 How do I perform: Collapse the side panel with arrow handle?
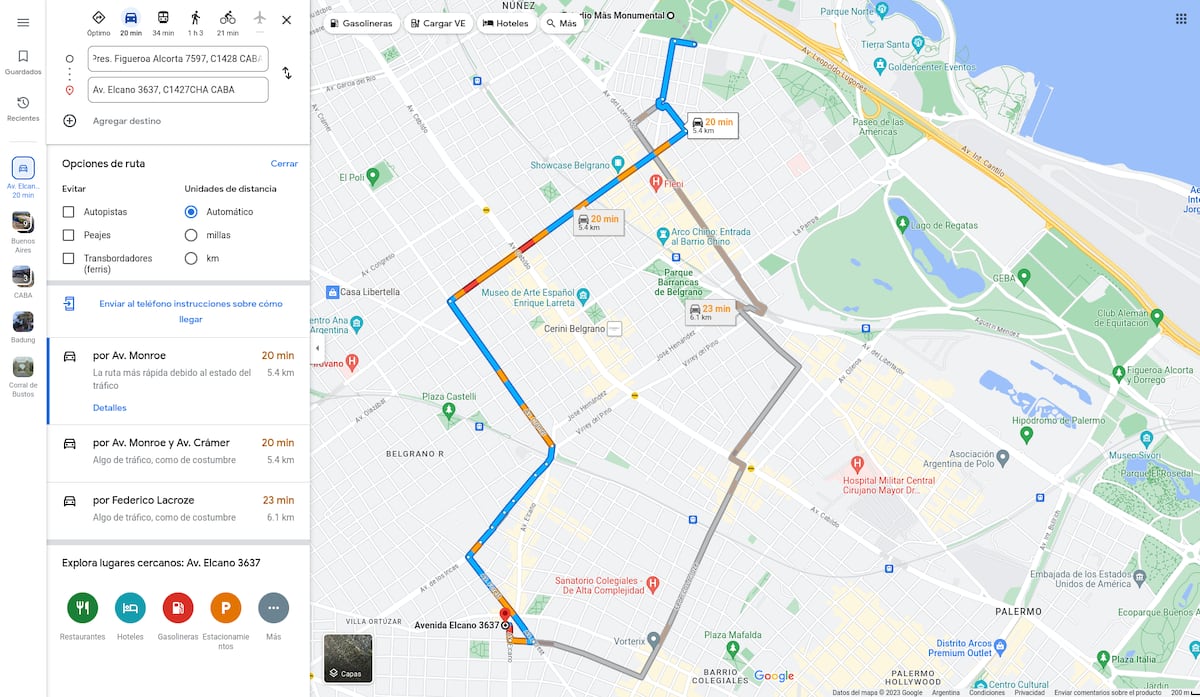click(317, 348)
